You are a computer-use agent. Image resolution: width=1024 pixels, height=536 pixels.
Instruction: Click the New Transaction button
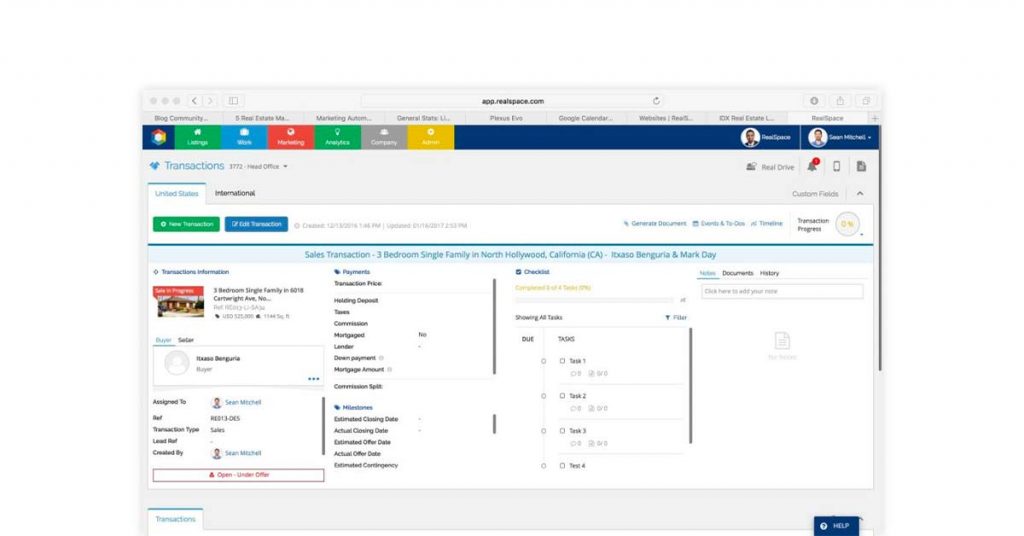(x=186, y=224)
